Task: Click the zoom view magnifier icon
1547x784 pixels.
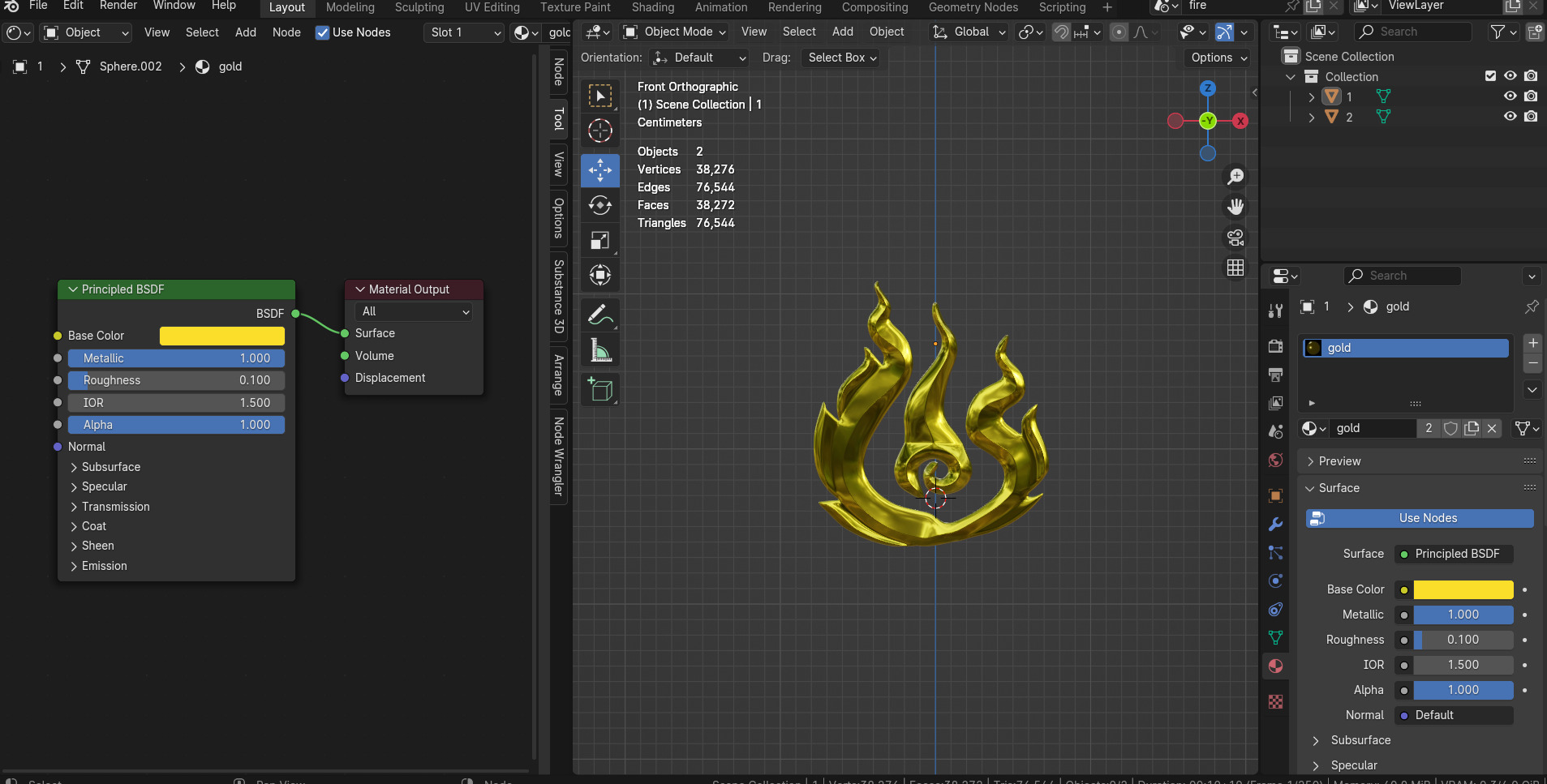Action: [x=1235, y=176]
